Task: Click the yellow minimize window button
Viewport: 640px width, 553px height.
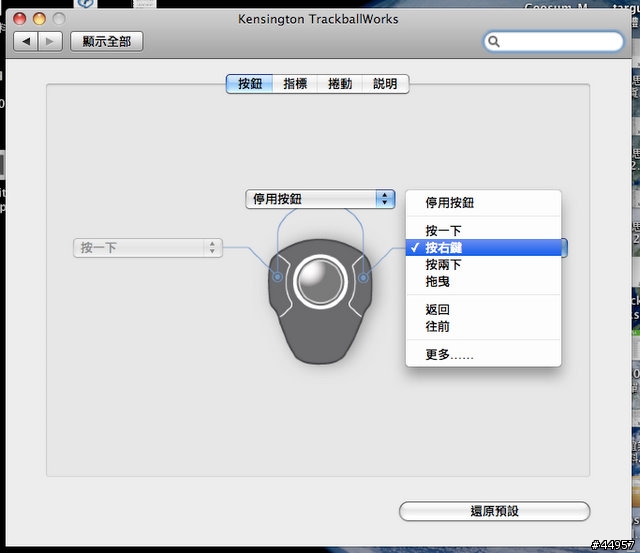Action: 39,19
